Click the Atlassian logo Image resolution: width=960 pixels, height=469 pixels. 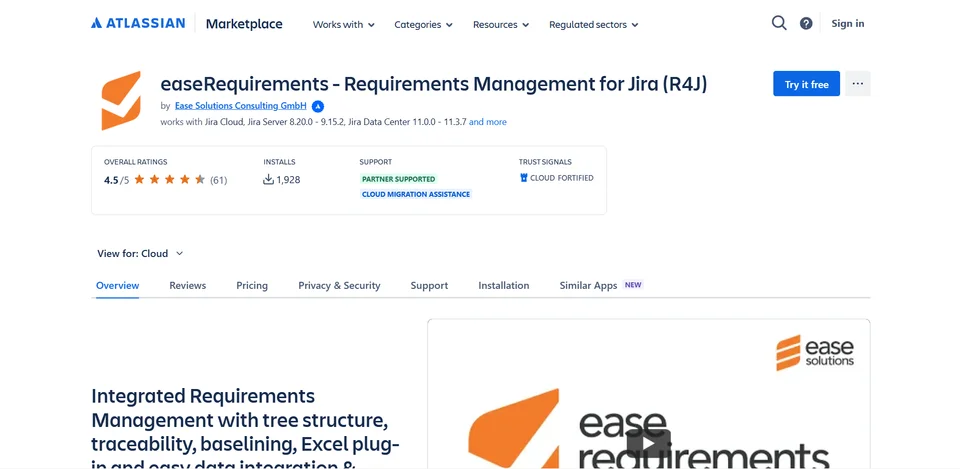click(x=138, y=23)
